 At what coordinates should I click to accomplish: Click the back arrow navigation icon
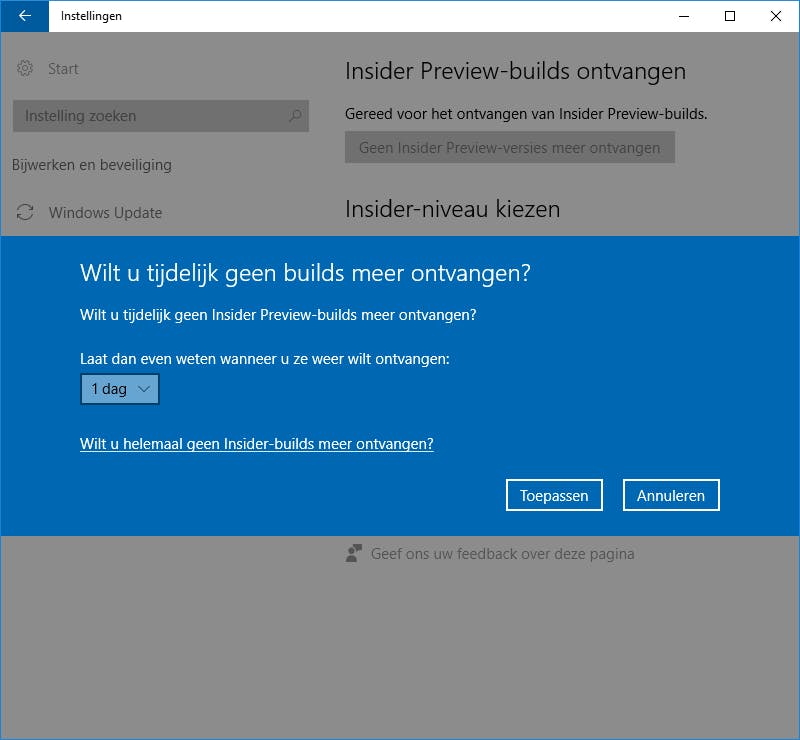(24, 16)
